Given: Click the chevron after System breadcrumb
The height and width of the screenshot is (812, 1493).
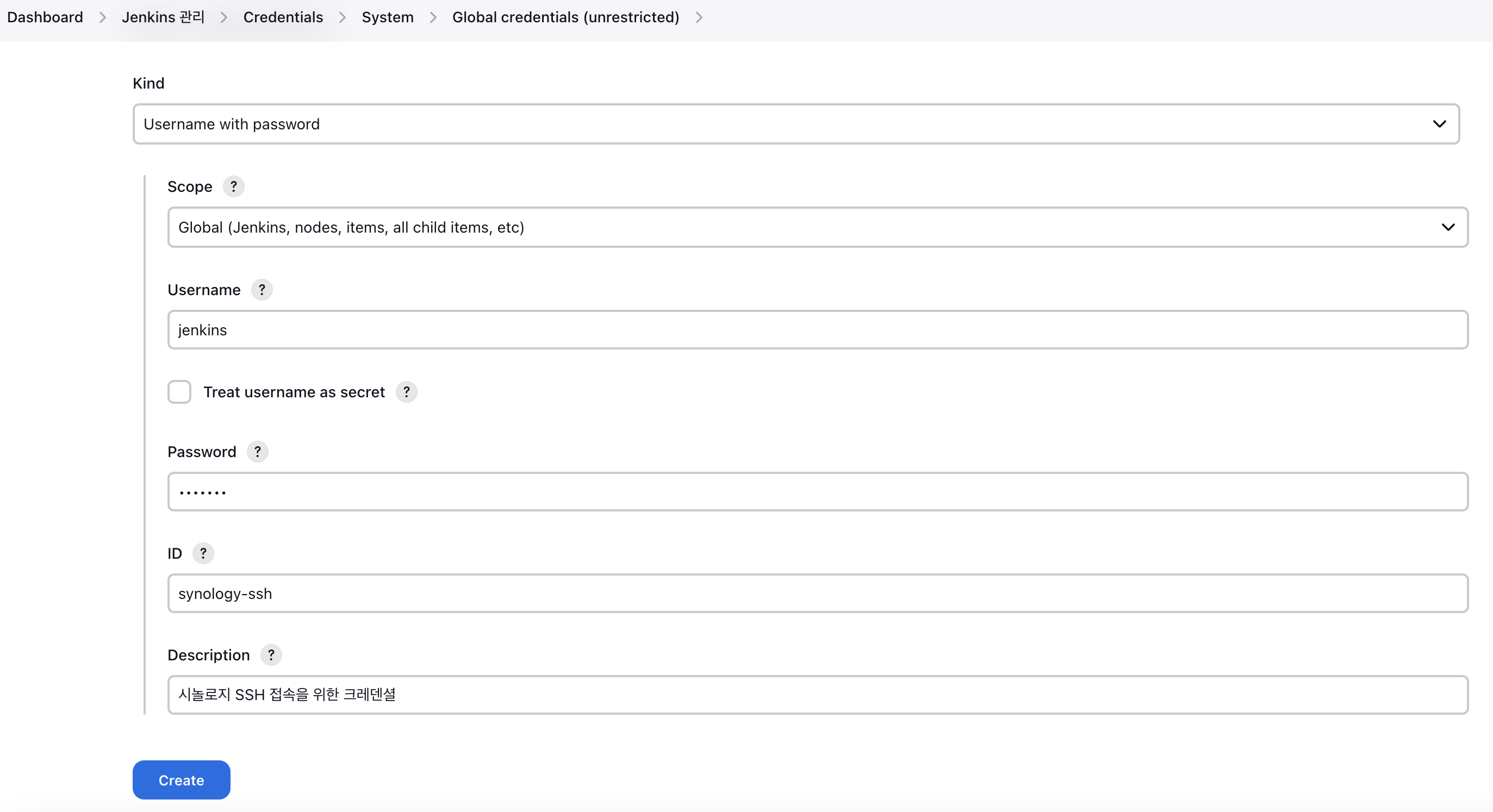Looking at the screenshot, I should tap(433, 17).
